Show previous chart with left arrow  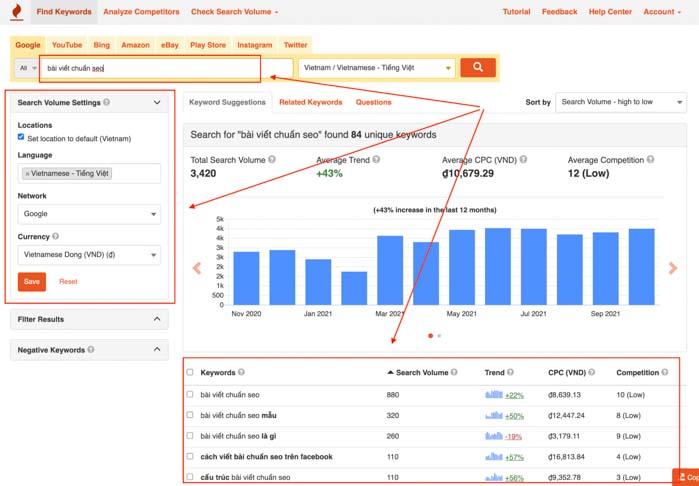(x=197, y=268)
